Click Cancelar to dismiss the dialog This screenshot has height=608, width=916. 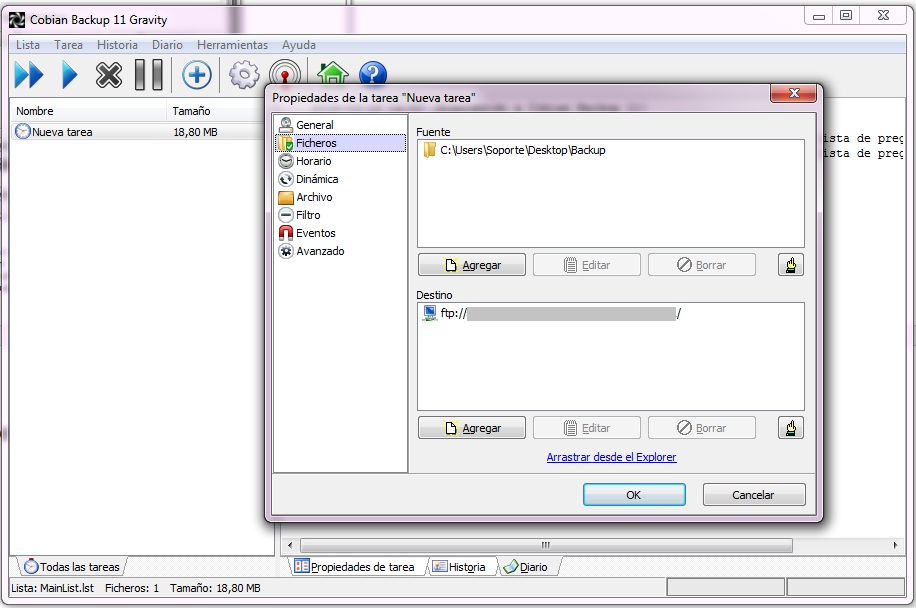pyautogui.click(x=754, y=495)
